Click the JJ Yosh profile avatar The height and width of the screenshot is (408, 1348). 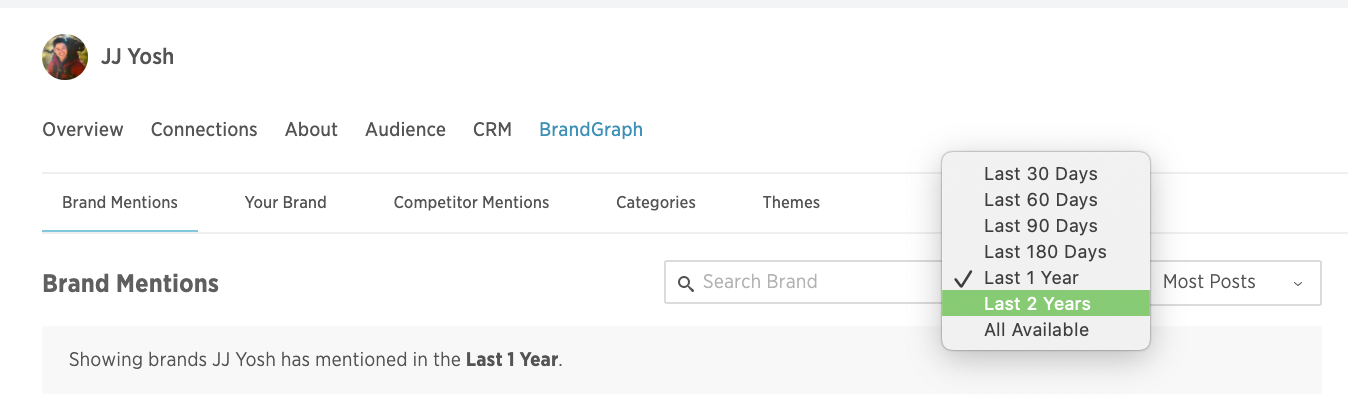point(65,57)
